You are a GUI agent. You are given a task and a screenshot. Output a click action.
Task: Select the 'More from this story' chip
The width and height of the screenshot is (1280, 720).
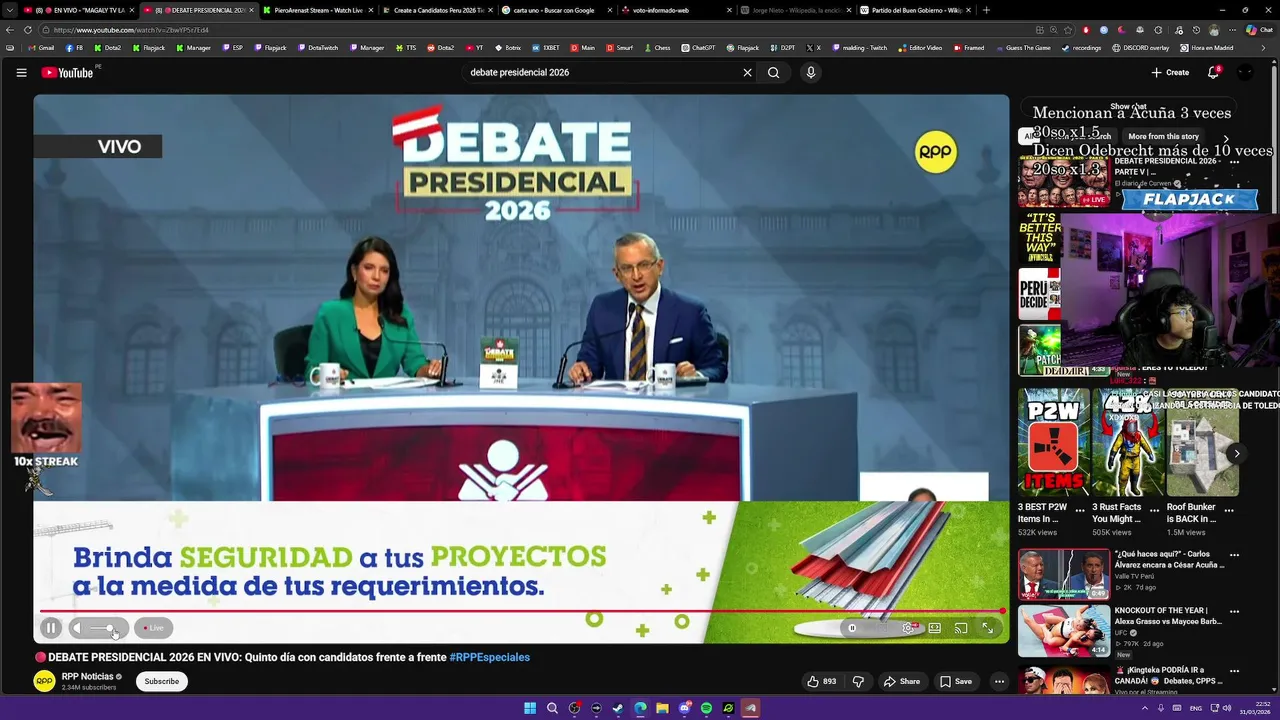pyautogui.click(x=1163, y=136)
